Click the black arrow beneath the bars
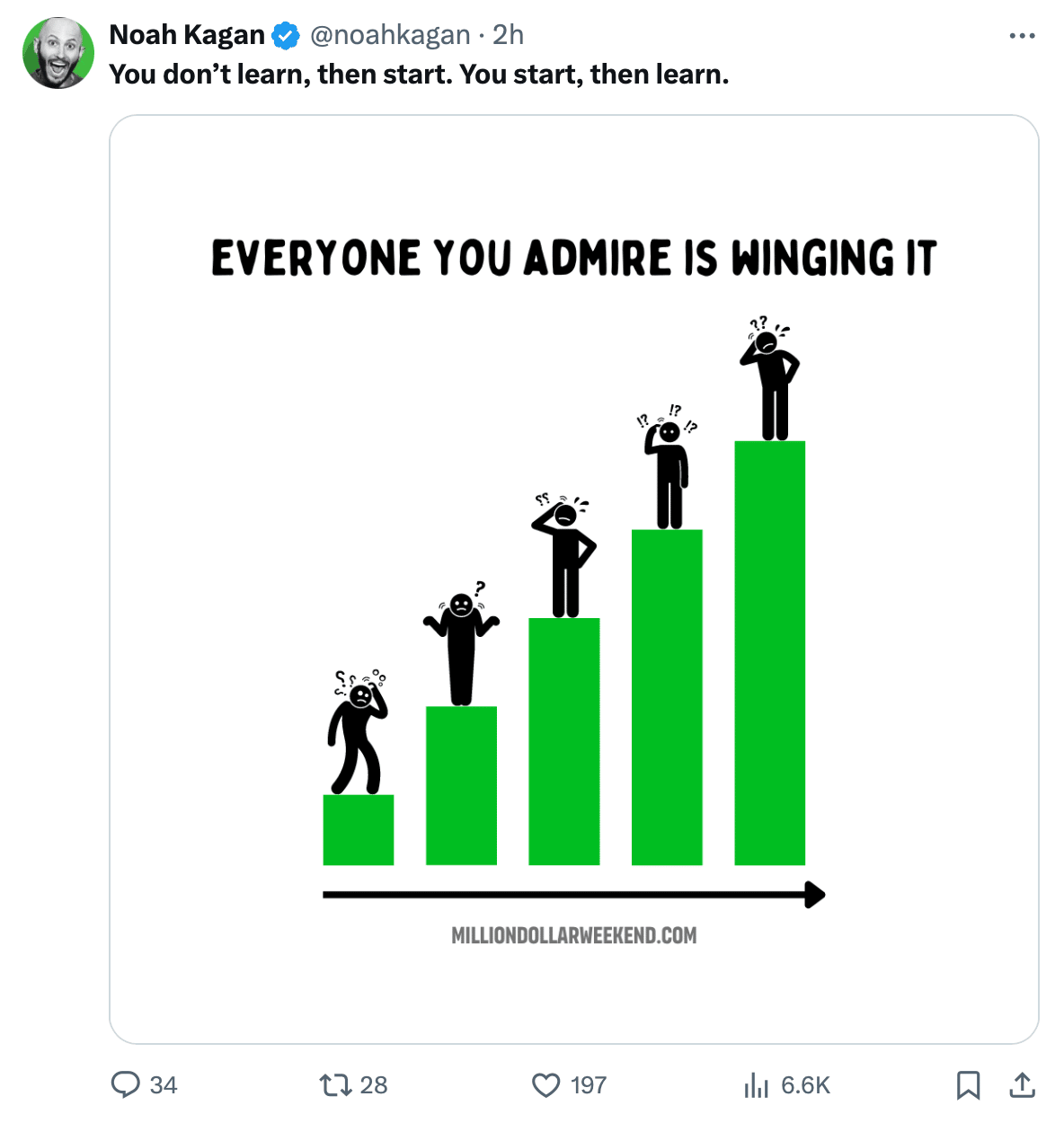Image resolution: width=1064 pixels, height=1123 pixels. click(573, 895)
